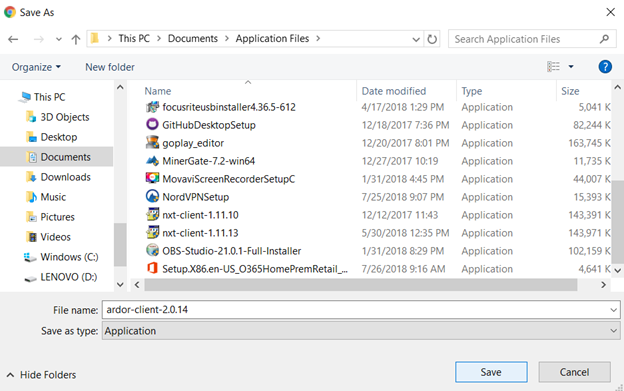Click the folder icon in address bar
The height and width of the screenshot is (391, 624).
(95, 38)
